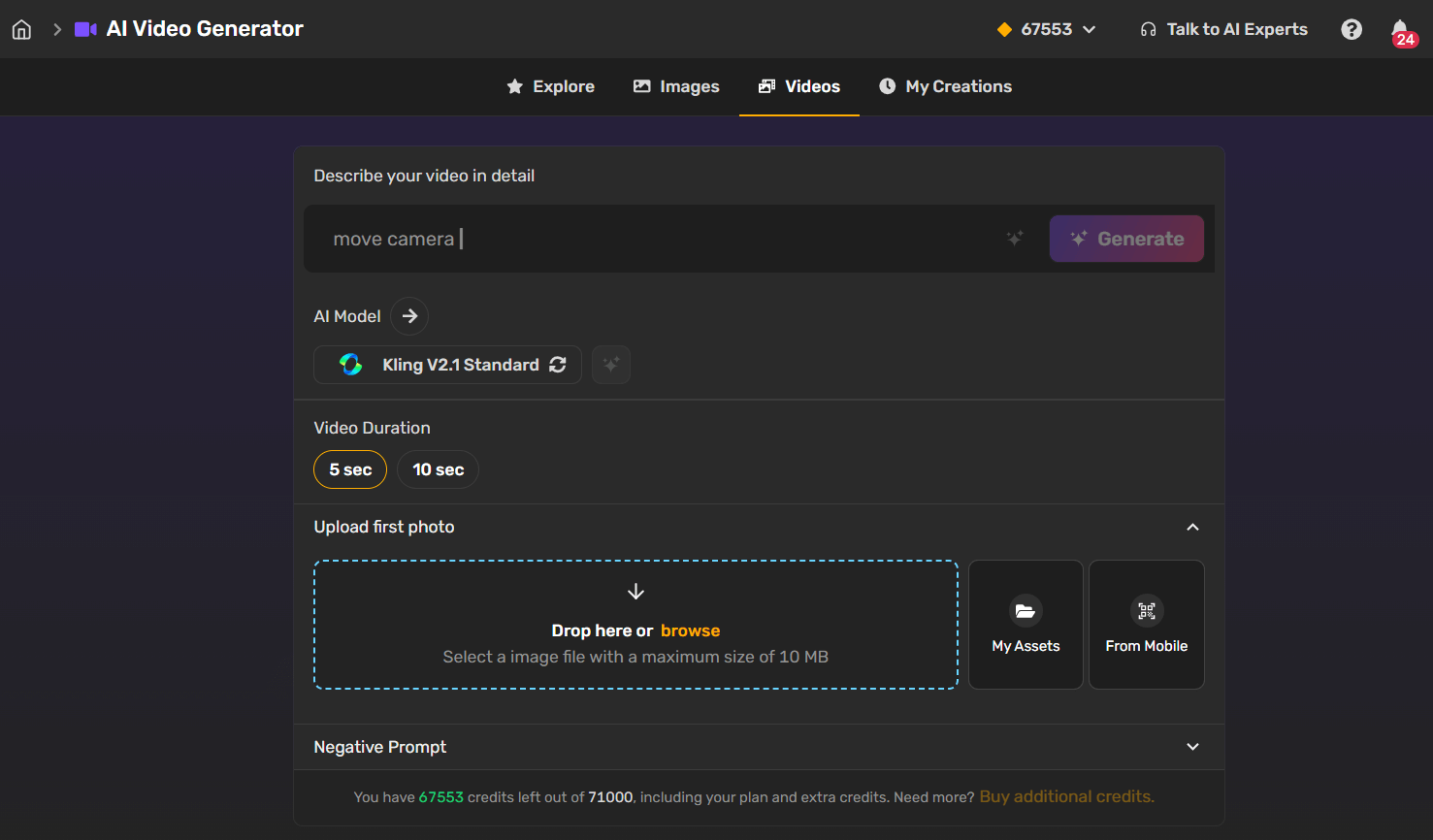Go to the home icon
The height and width of the screenshot is (840, 1433).
pos(21,29)
